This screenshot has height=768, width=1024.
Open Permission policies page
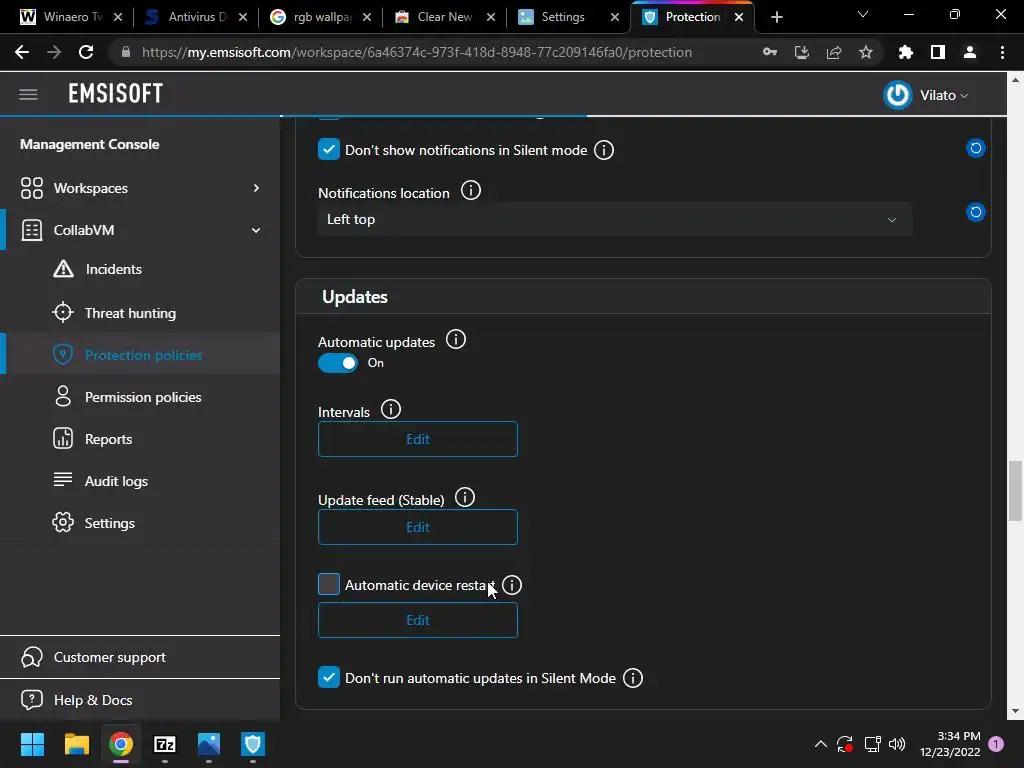pos(143,397)
